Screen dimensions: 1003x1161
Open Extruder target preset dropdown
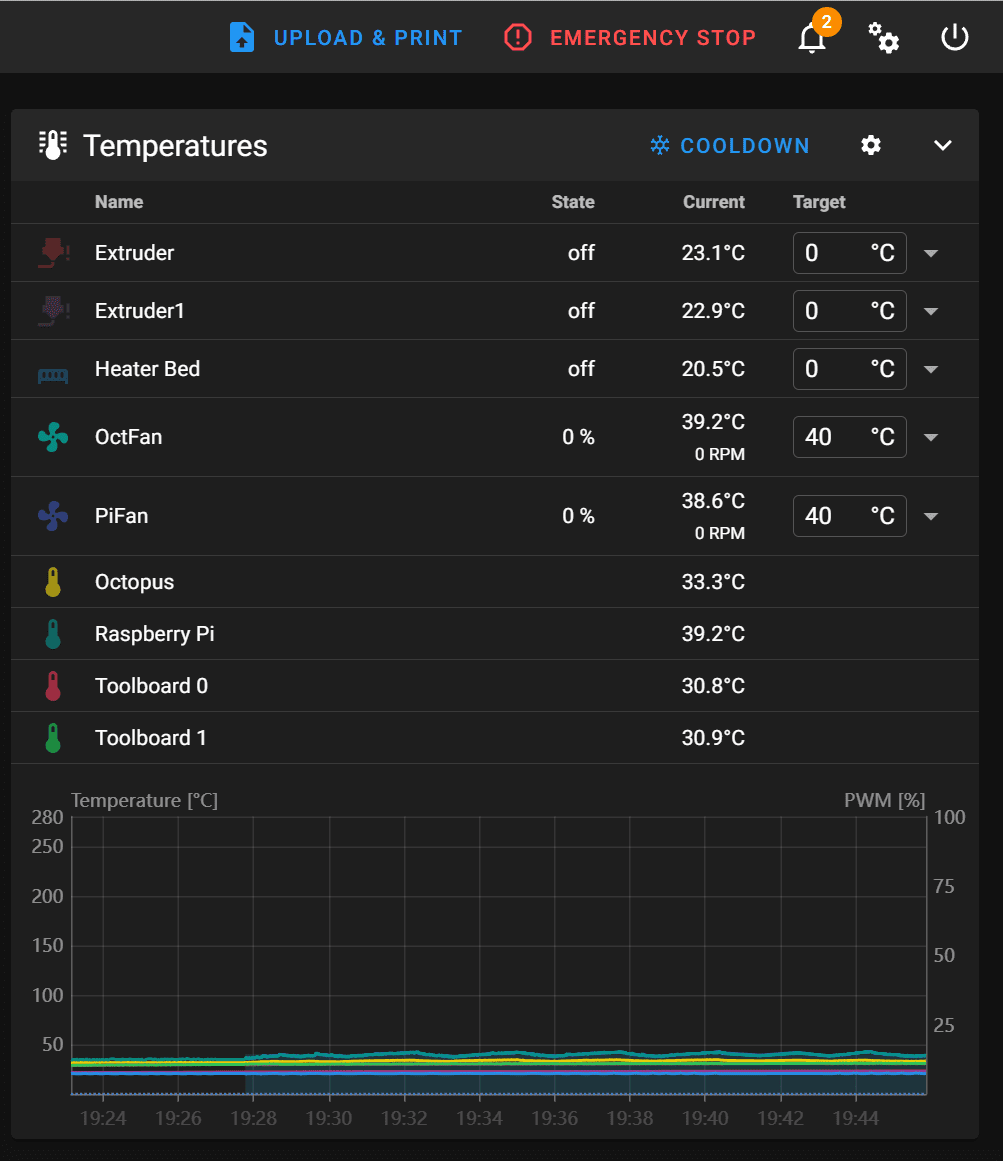click(931, 253)
